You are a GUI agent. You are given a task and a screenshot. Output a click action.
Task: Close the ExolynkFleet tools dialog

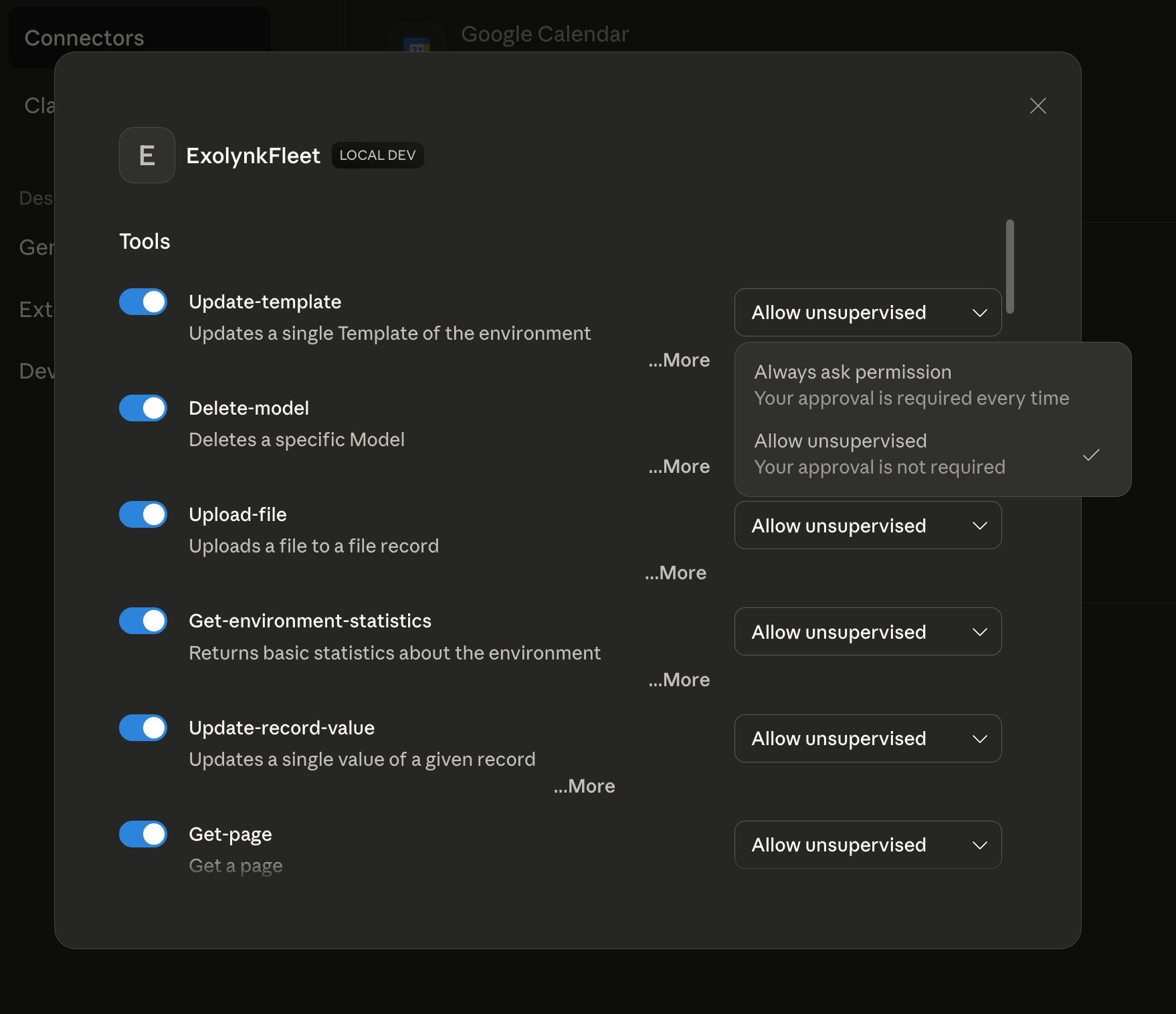pyautogui.click(x=1038, y=106)
